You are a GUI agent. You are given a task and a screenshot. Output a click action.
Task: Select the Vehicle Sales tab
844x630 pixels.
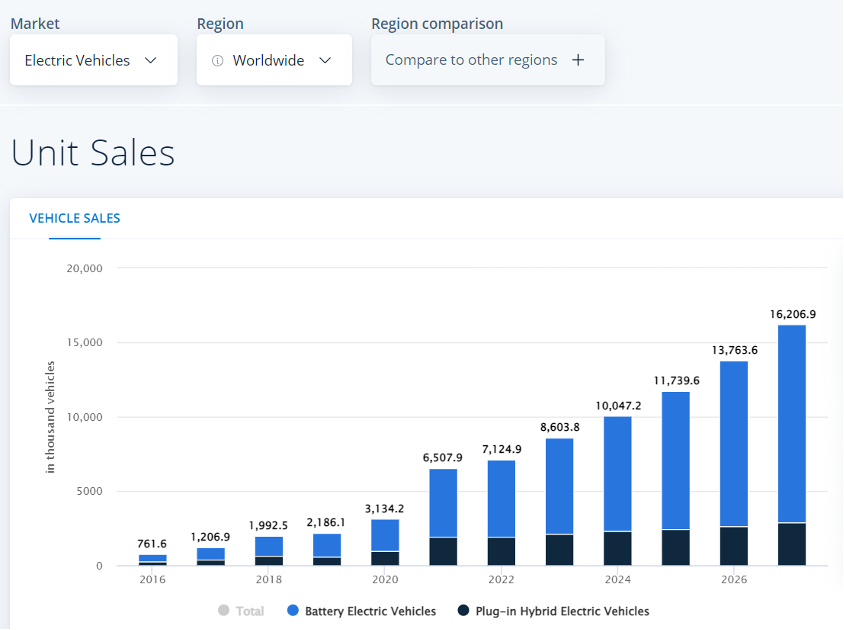coord(75,218)
